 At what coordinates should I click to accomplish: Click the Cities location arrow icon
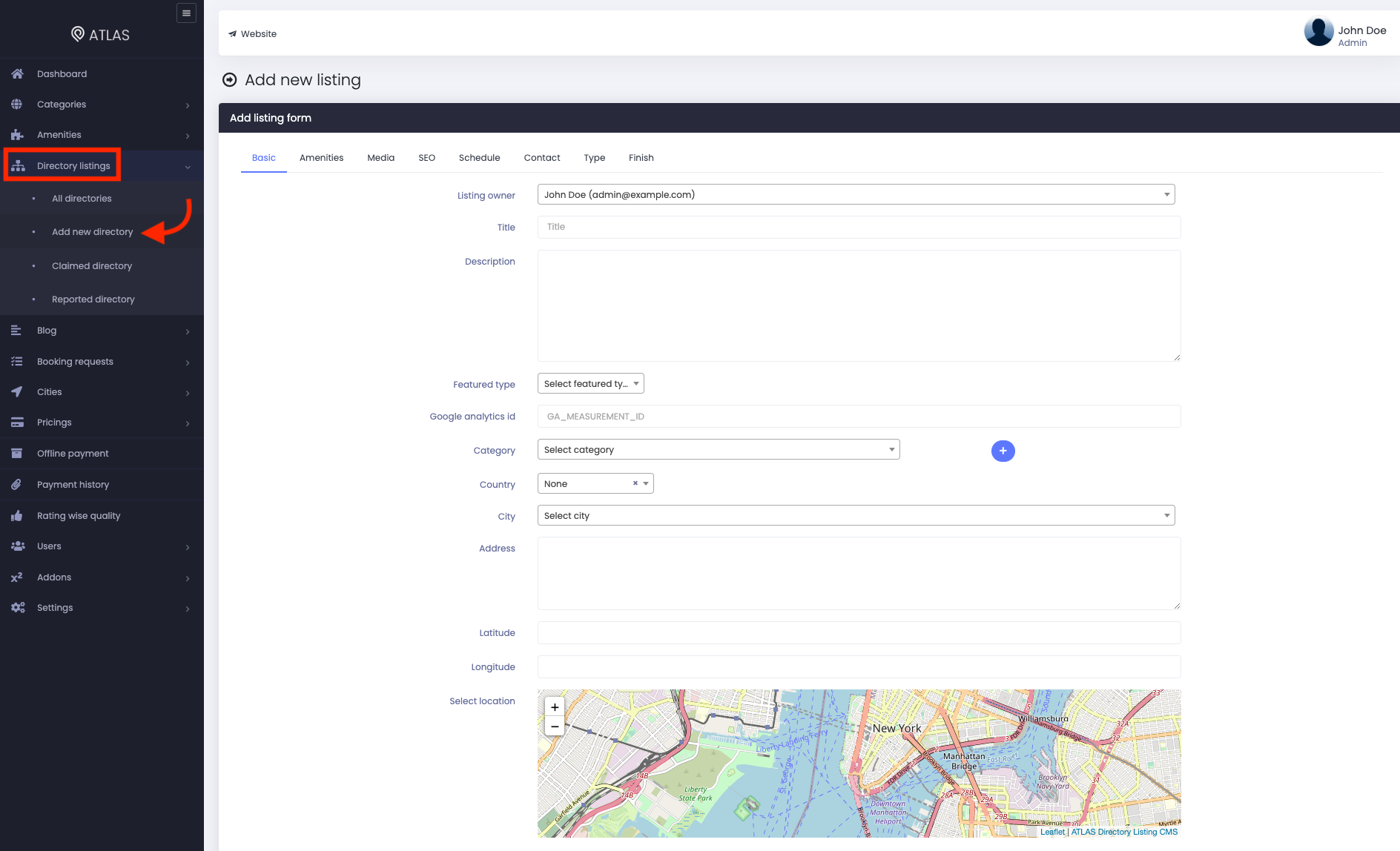[16, 391]
